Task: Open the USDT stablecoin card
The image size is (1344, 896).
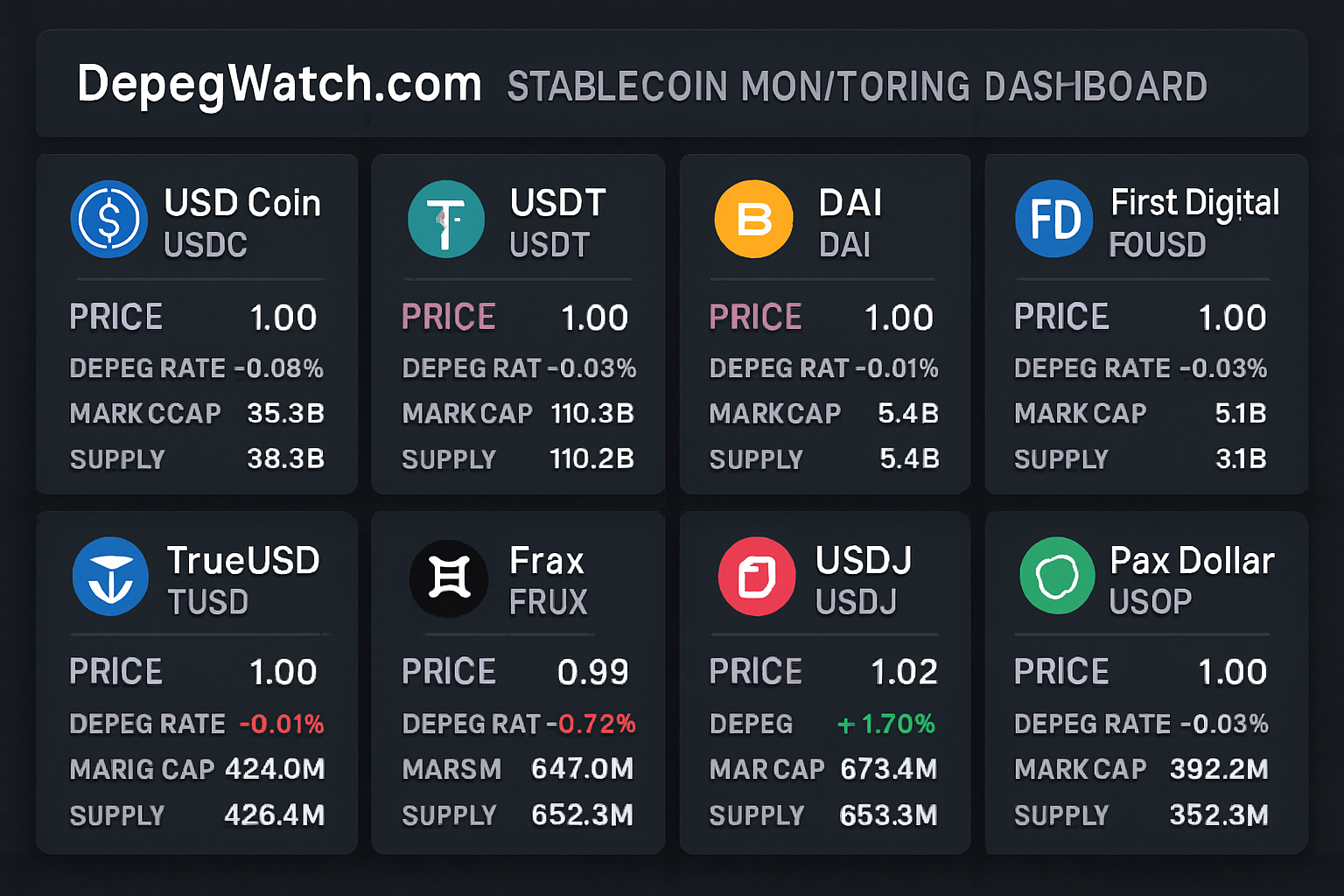Action: pyautogui.click(x=518, y=325)
